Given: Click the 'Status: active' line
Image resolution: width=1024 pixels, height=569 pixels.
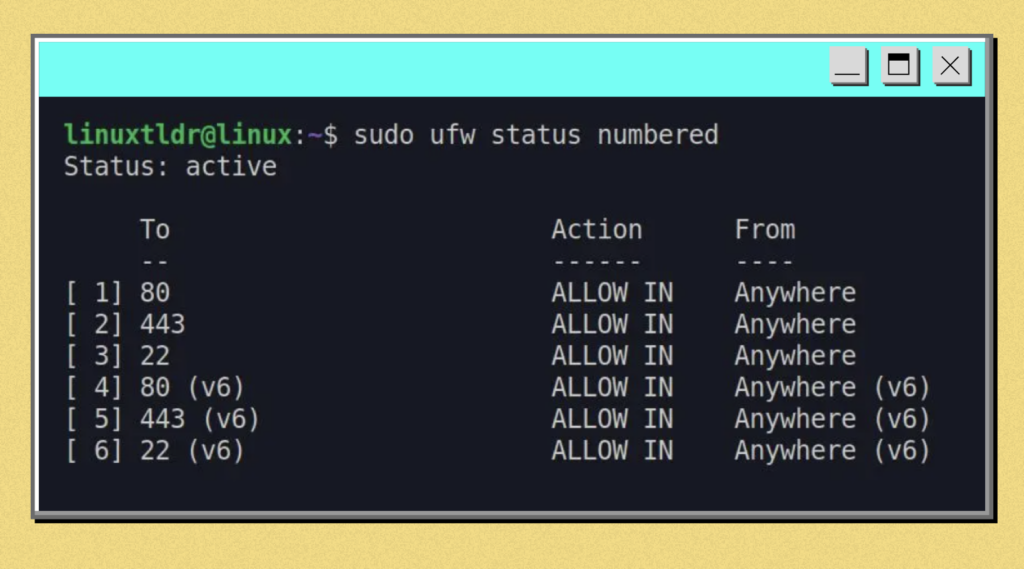Looking at the screenshot, I should pyautogui.click(x=170, y=167).
